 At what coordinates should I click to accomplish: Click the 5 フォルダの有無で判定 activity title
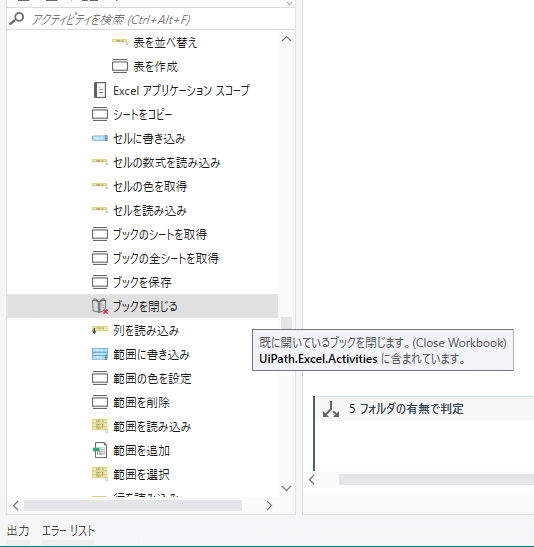(x=406, y=409)
